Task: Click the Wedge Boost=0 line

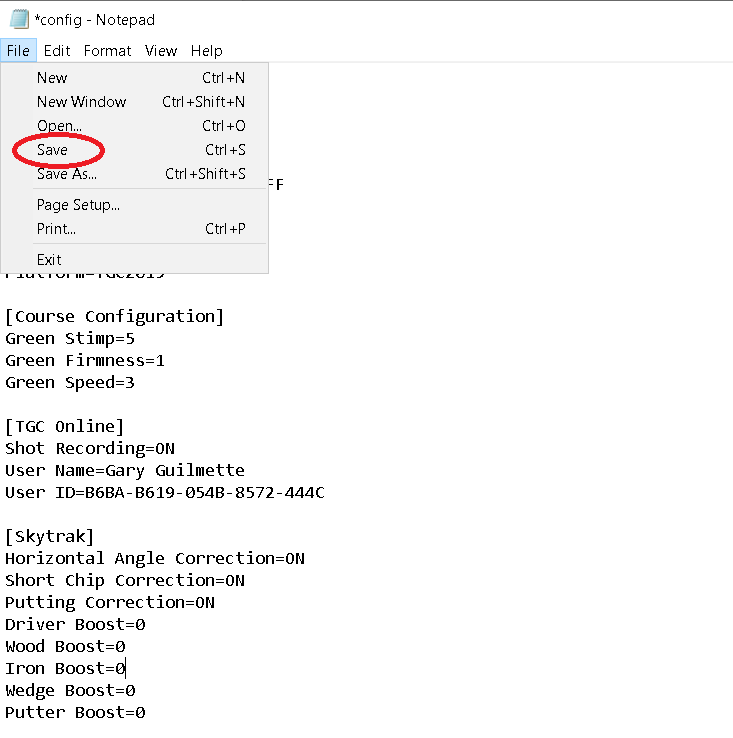Action: [70, 691]
